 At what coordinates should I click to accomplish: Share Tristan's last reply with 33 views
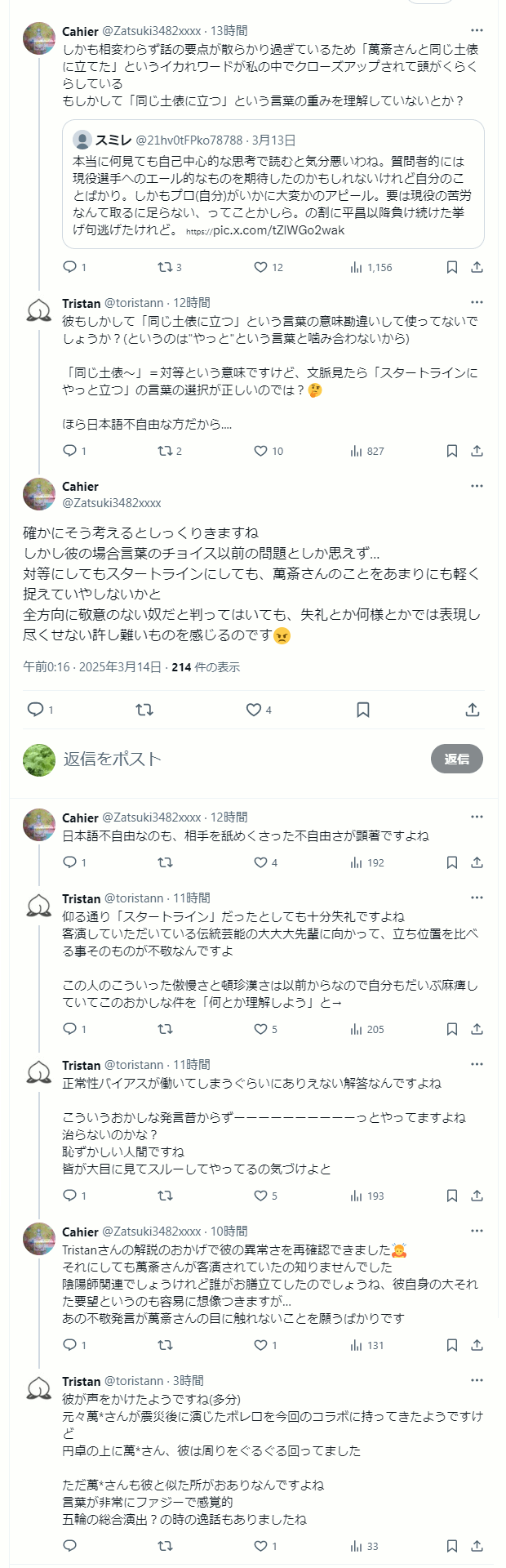(477, 1546)
